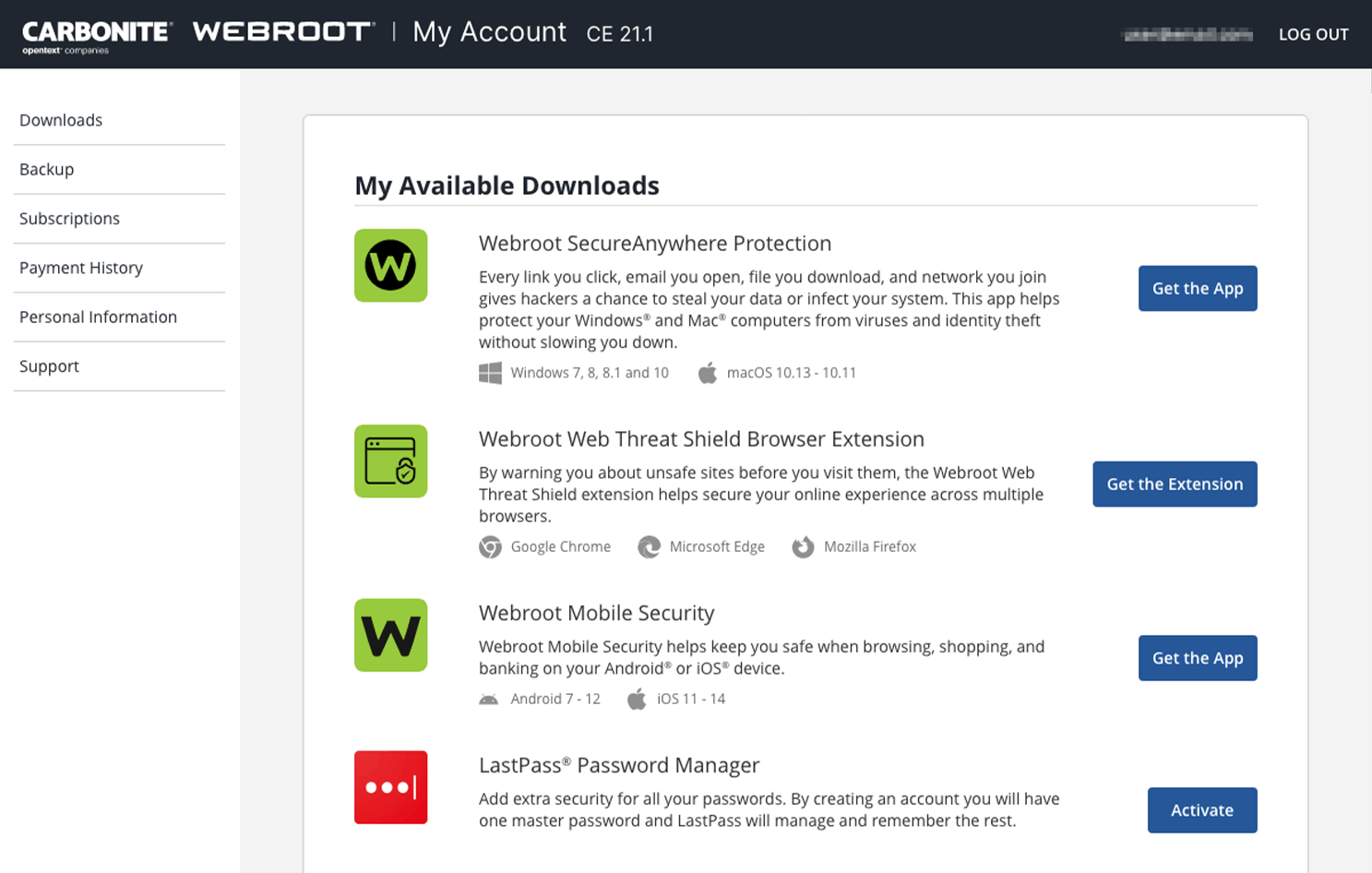Click the Webroot Mobile Security app icon
Image resolution: width=1372 pixels, height=873 pixels.
[x=391, y=636]
